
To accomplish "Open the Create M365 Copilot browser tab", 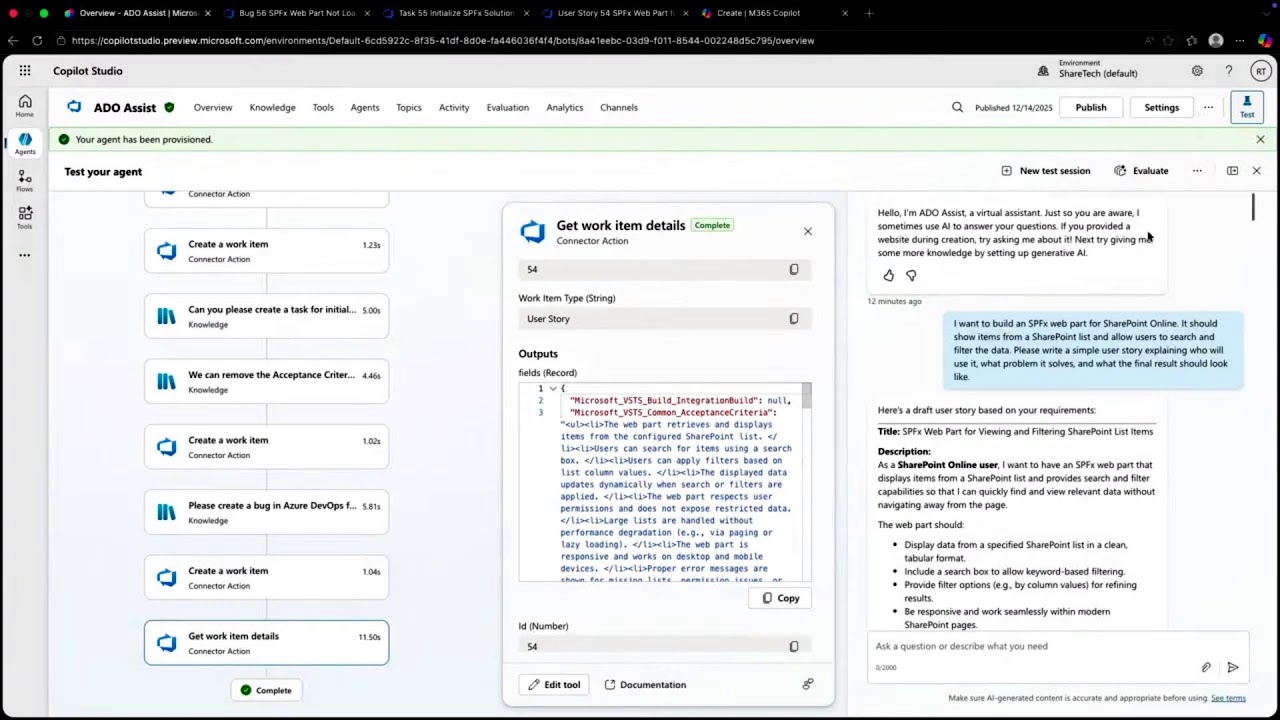I will click(774, 13).
